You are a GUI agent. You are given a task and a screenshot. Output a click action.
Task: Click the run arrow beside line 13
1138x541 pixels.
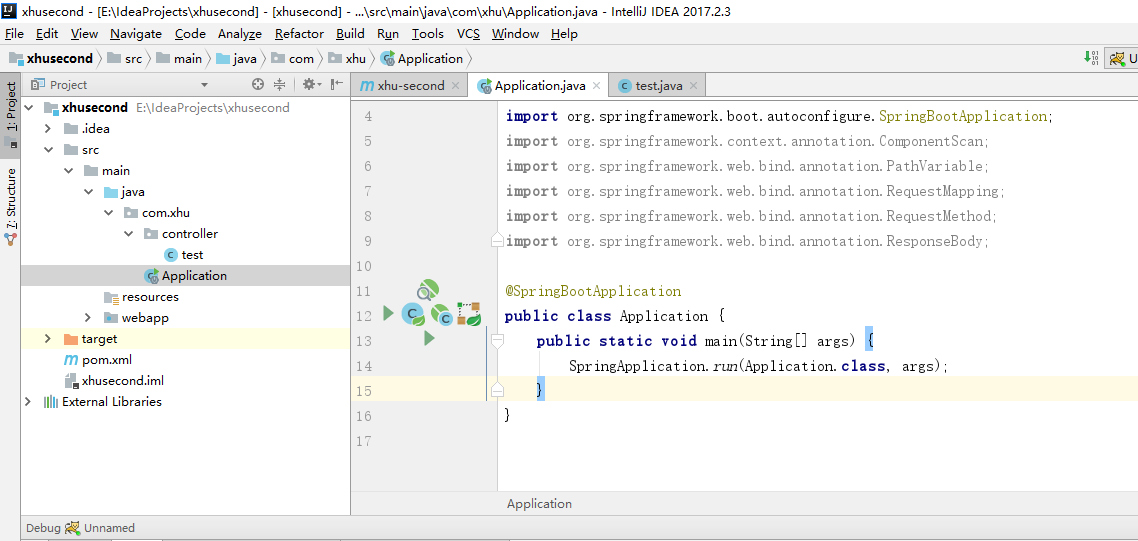click(429, 338)
